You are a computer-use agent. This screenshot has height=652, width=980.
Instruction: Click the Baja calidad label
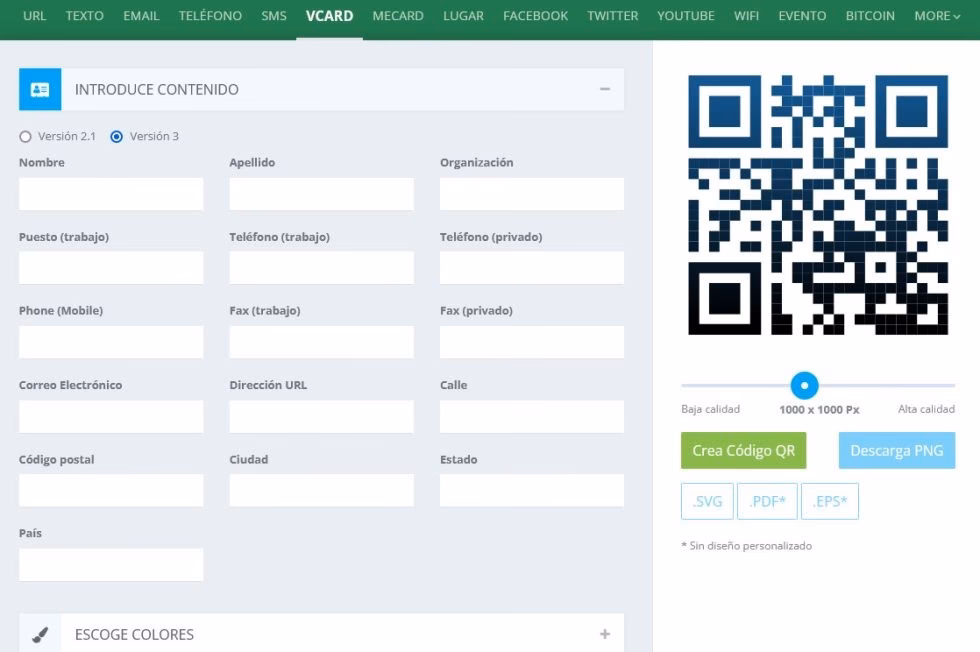tap(710, 409)
